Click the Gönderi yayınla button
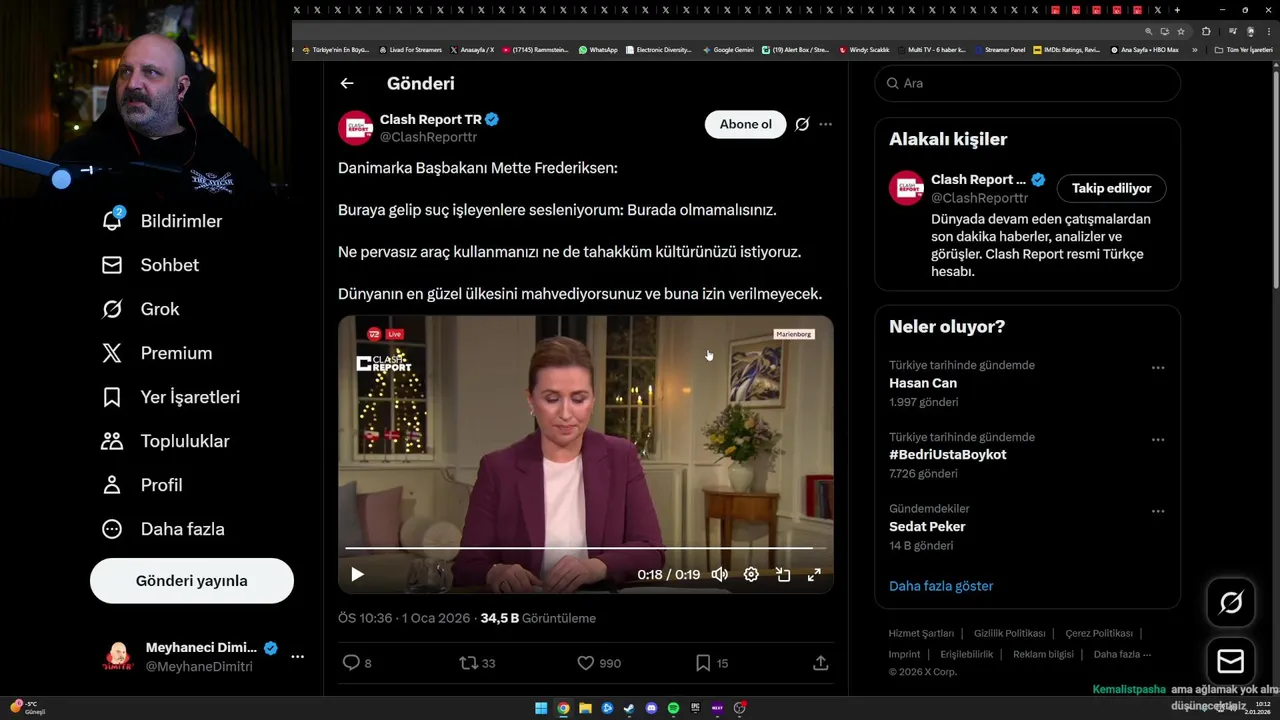The width and height of the screenshot is (1280, 720). (x=192, y=581)
